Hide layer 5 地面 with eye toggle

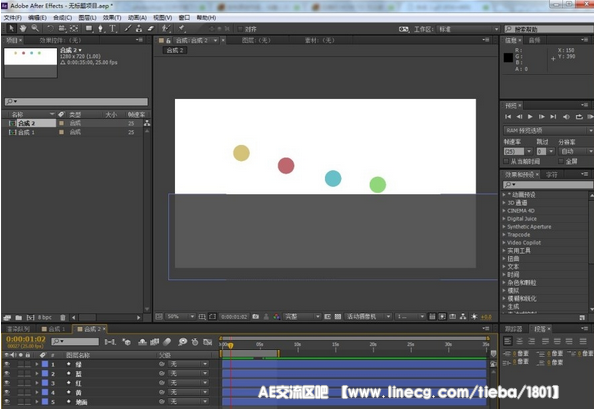pyautogui.click(x=7, y=402)
